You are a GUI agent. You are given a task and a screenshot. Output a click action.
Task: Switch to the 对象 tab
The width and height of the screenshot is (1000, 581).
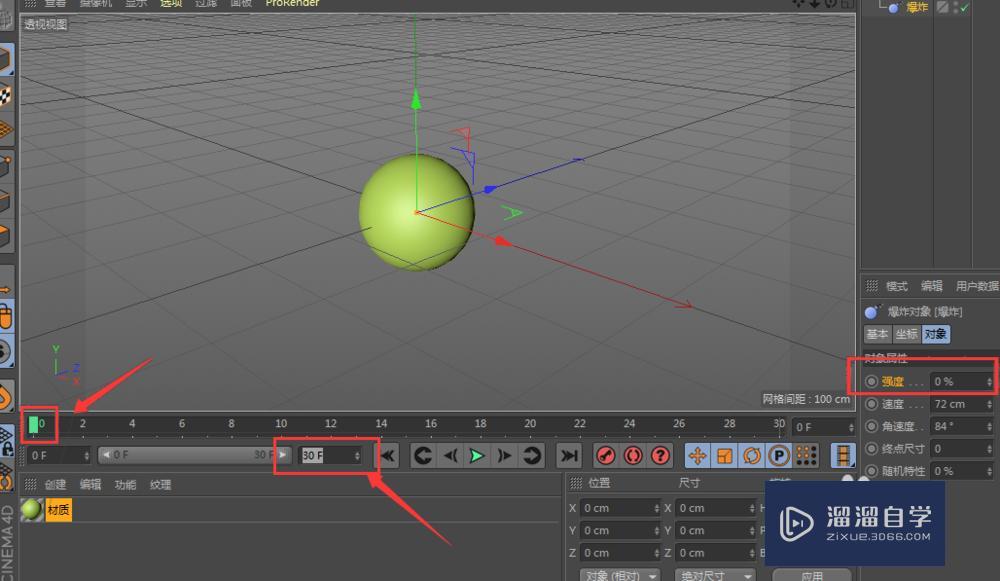[936, 334]
